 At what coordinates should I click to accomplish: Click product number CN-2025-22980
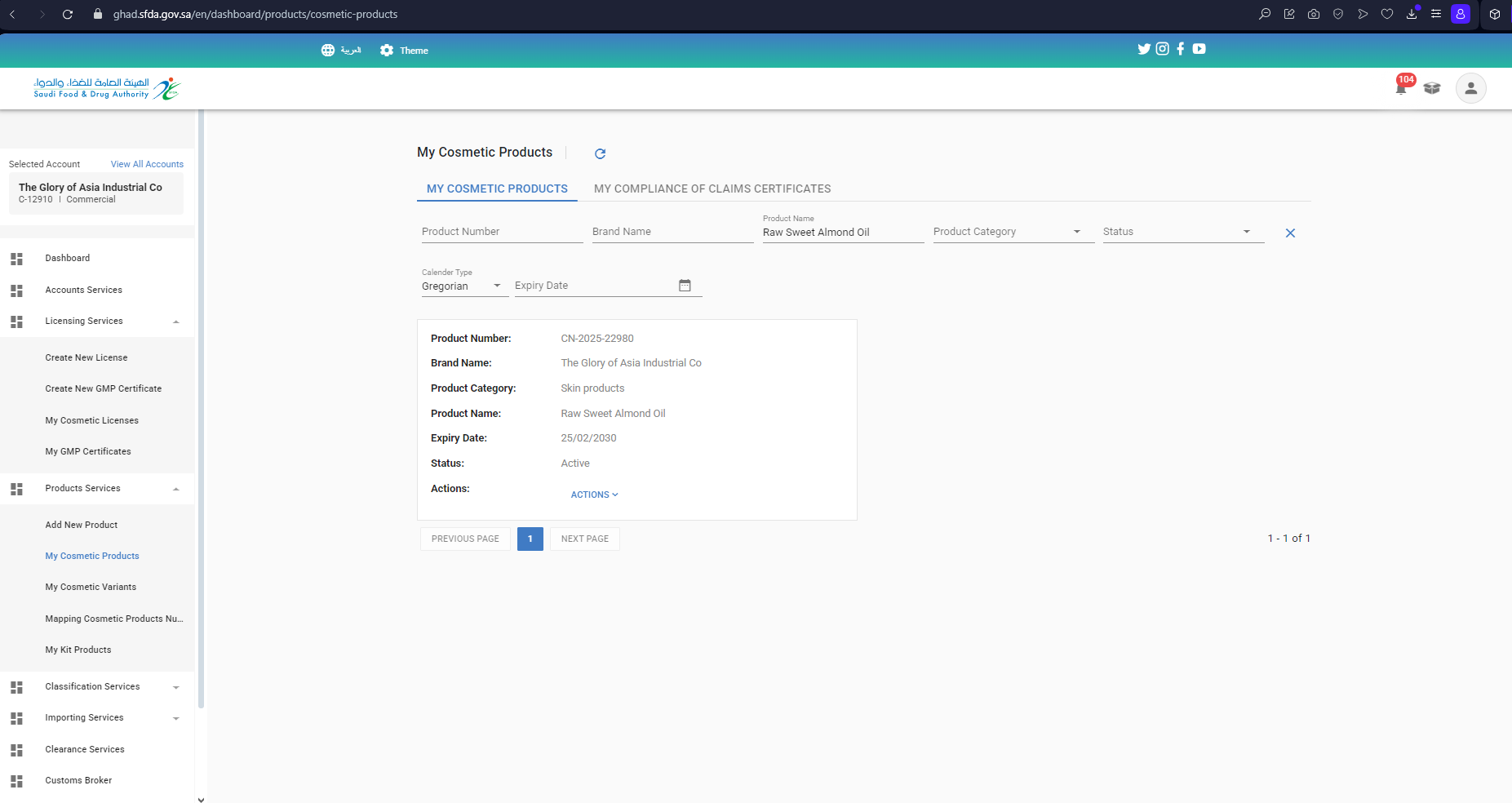click(597, 339)
